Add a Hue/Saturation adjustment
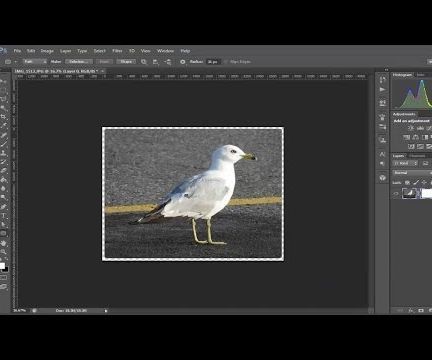Screen dimensions: 432x360 pyautogui.click(x=406, y=137)
